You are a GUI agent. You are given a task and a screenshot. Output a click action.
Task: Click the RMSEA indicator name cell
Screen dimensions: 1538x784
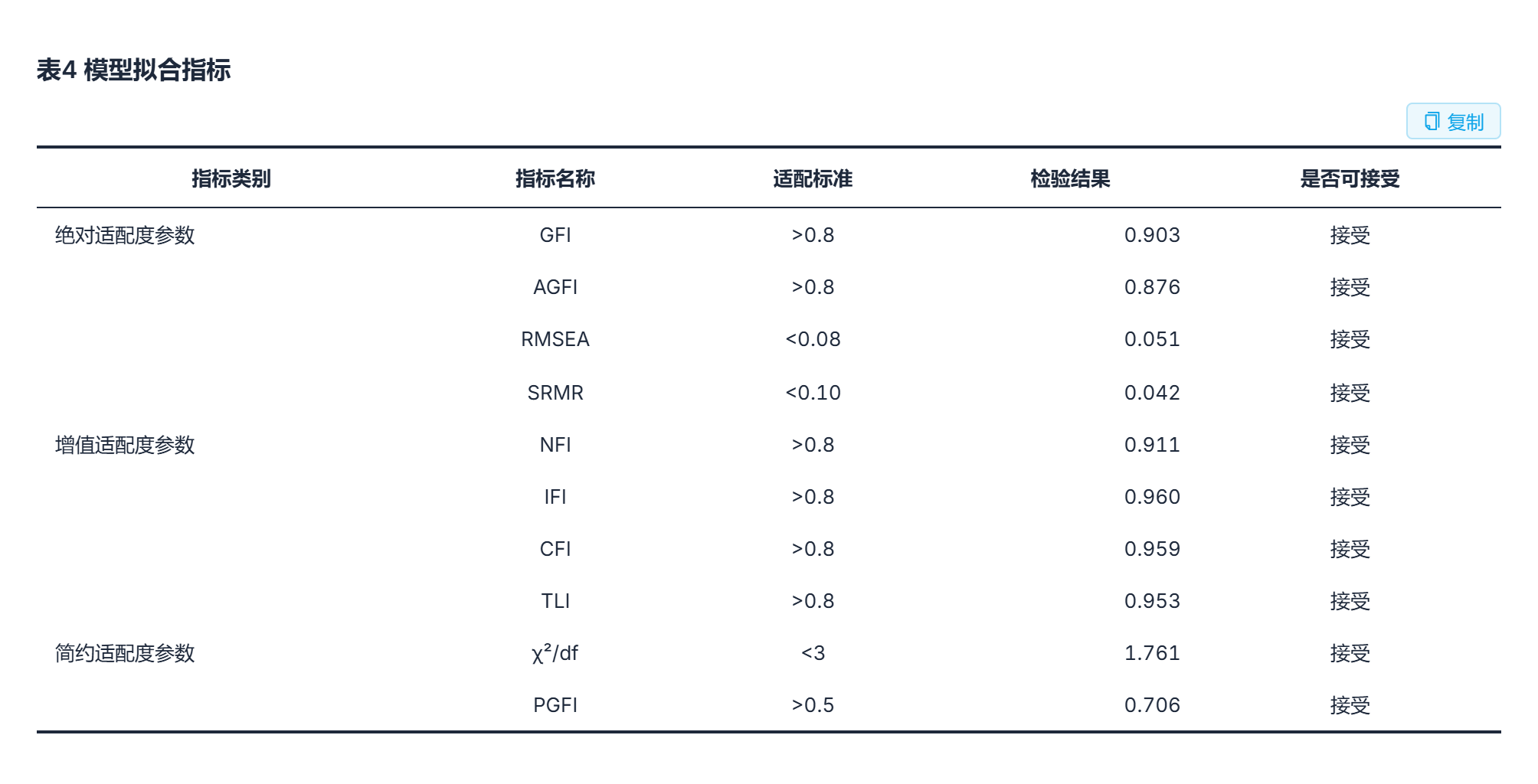pyautogui.click(x=555, y=339)
